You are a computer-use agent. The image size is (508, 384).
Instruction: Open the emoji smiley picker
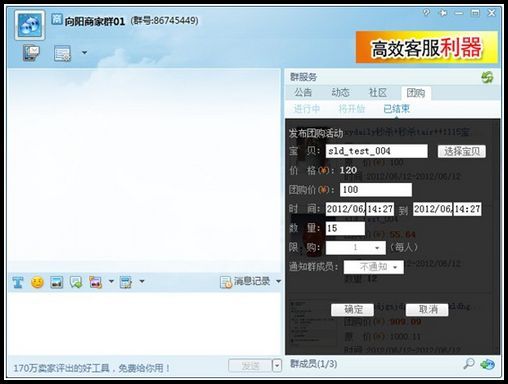point(37,282)
